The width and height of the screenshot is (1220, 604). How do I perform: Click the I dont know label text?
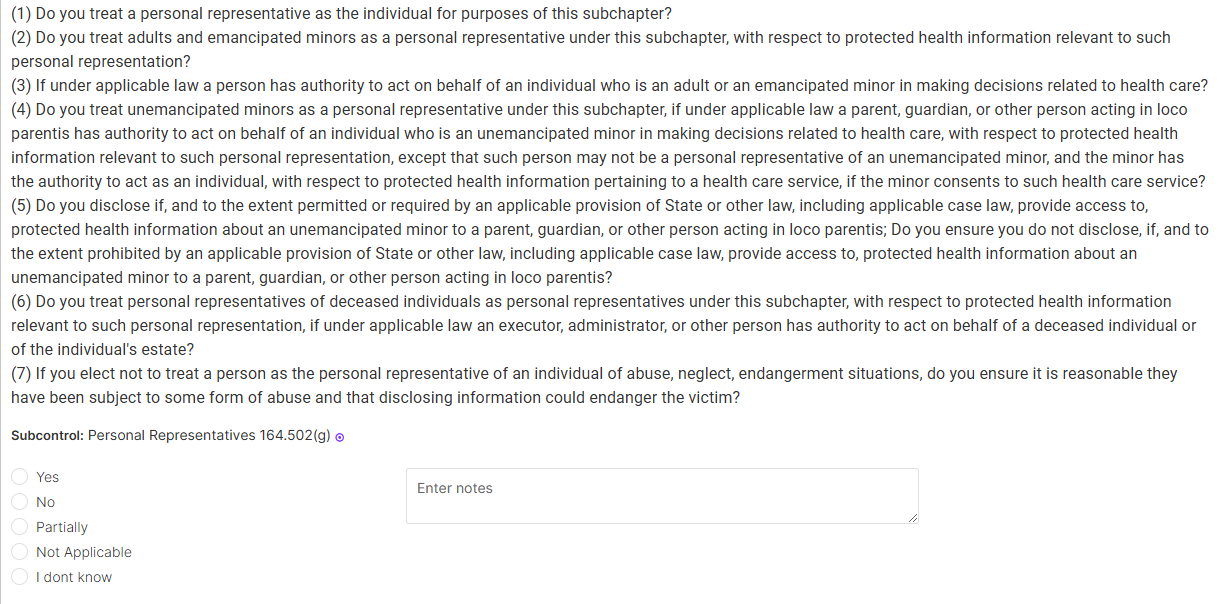pyautogui.click(x=74, y=577)
